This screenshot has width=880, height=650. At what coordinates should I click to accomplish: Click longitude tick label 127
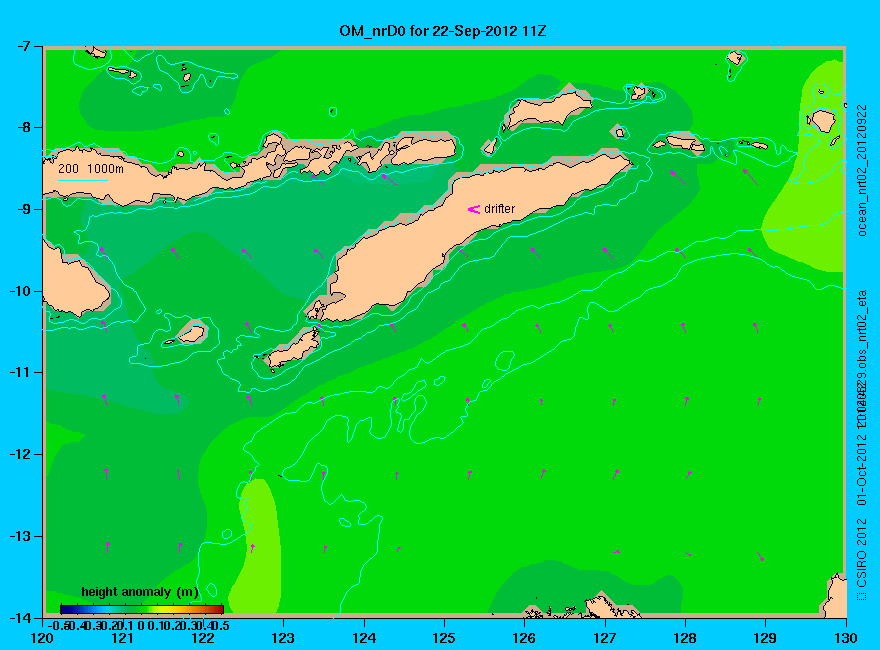pos(604,638)
